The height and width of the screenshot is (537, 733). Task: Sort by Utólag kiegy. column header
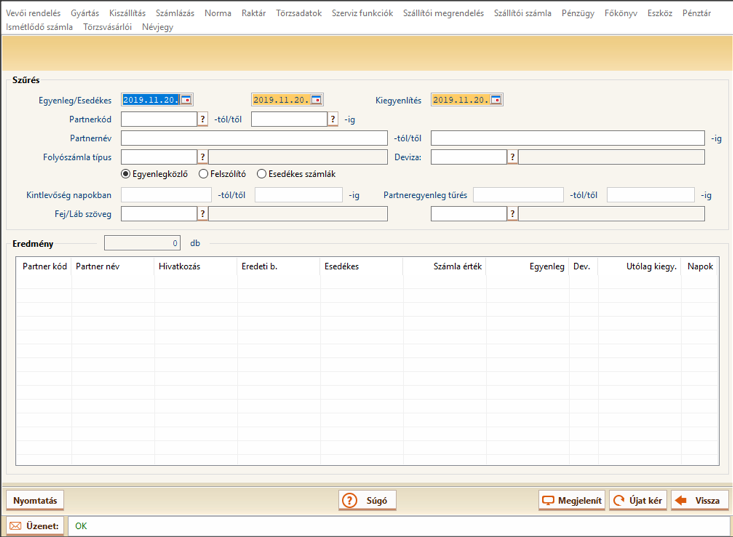(640, 266)
